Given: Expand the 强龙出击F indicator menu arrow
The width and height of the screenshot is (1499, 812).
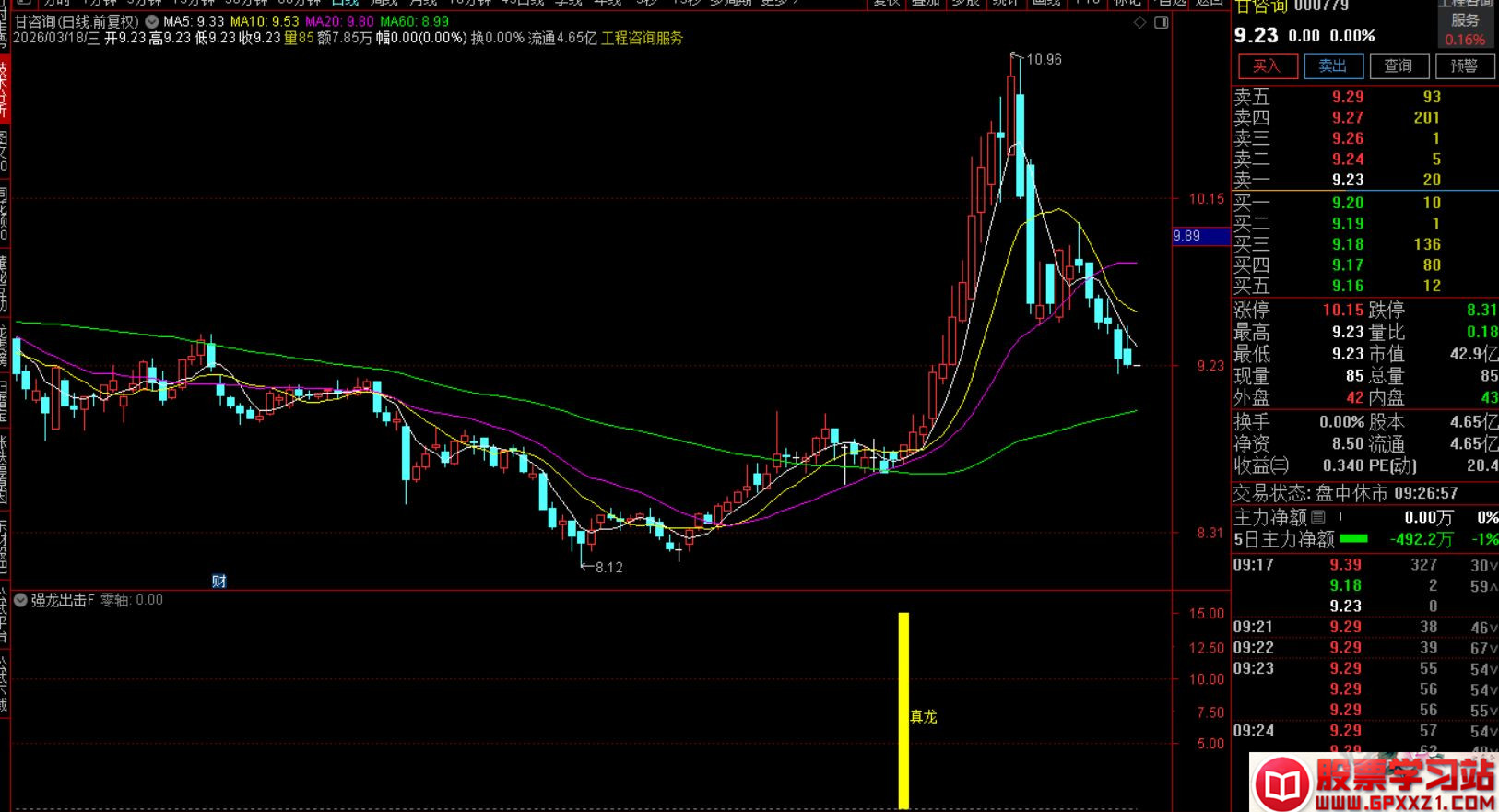Looking at the screenshot, I should point(20,600).
